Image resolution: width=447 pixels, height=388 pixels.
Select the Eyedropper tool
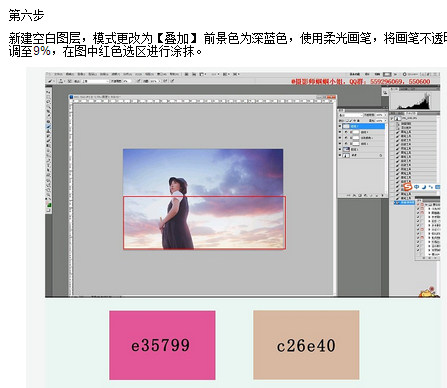49,115
